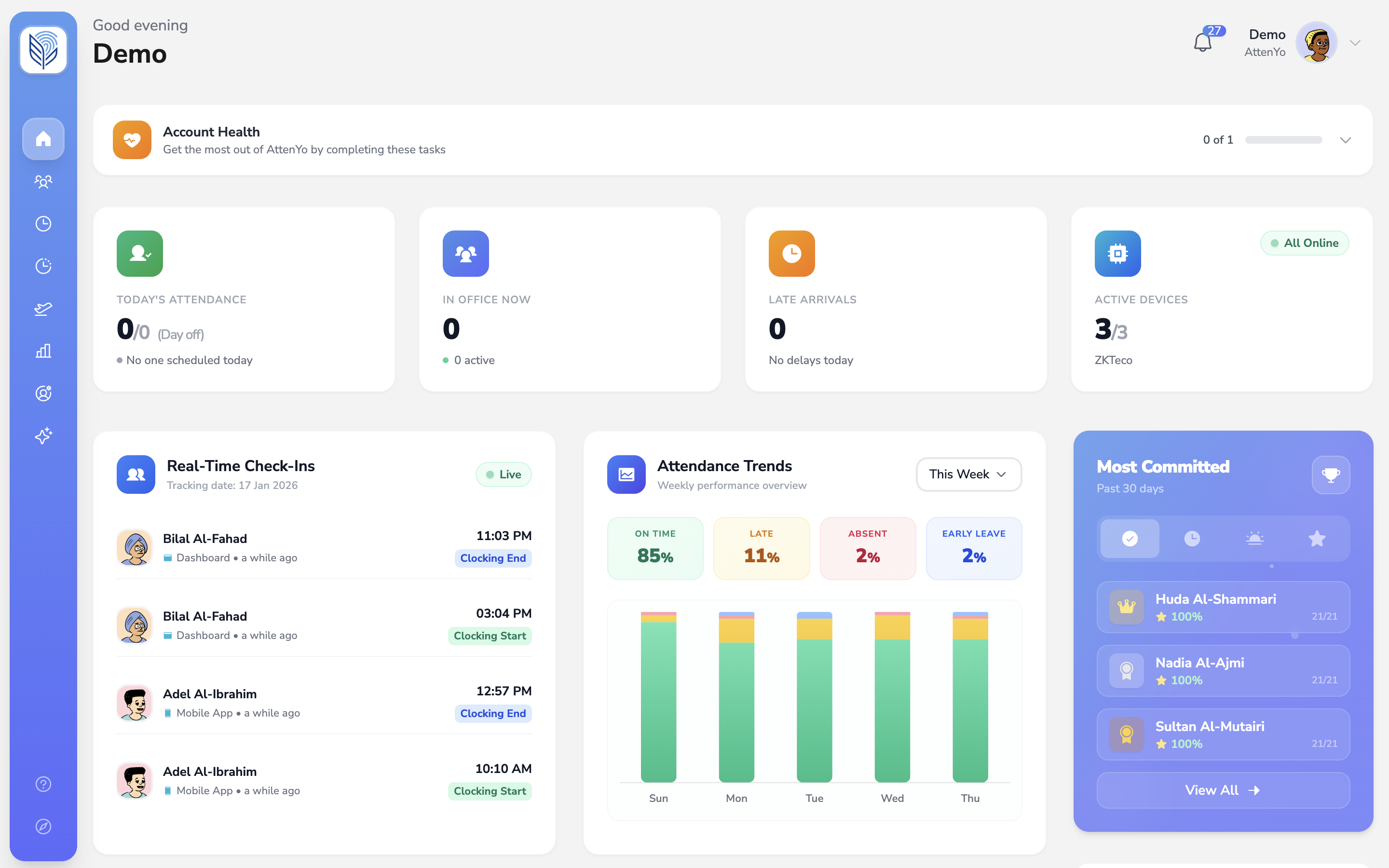Click the compass icon at sidebar bottom
Image resolution: width=1389 pixels, height=868 pixels.
click(43, 826)
